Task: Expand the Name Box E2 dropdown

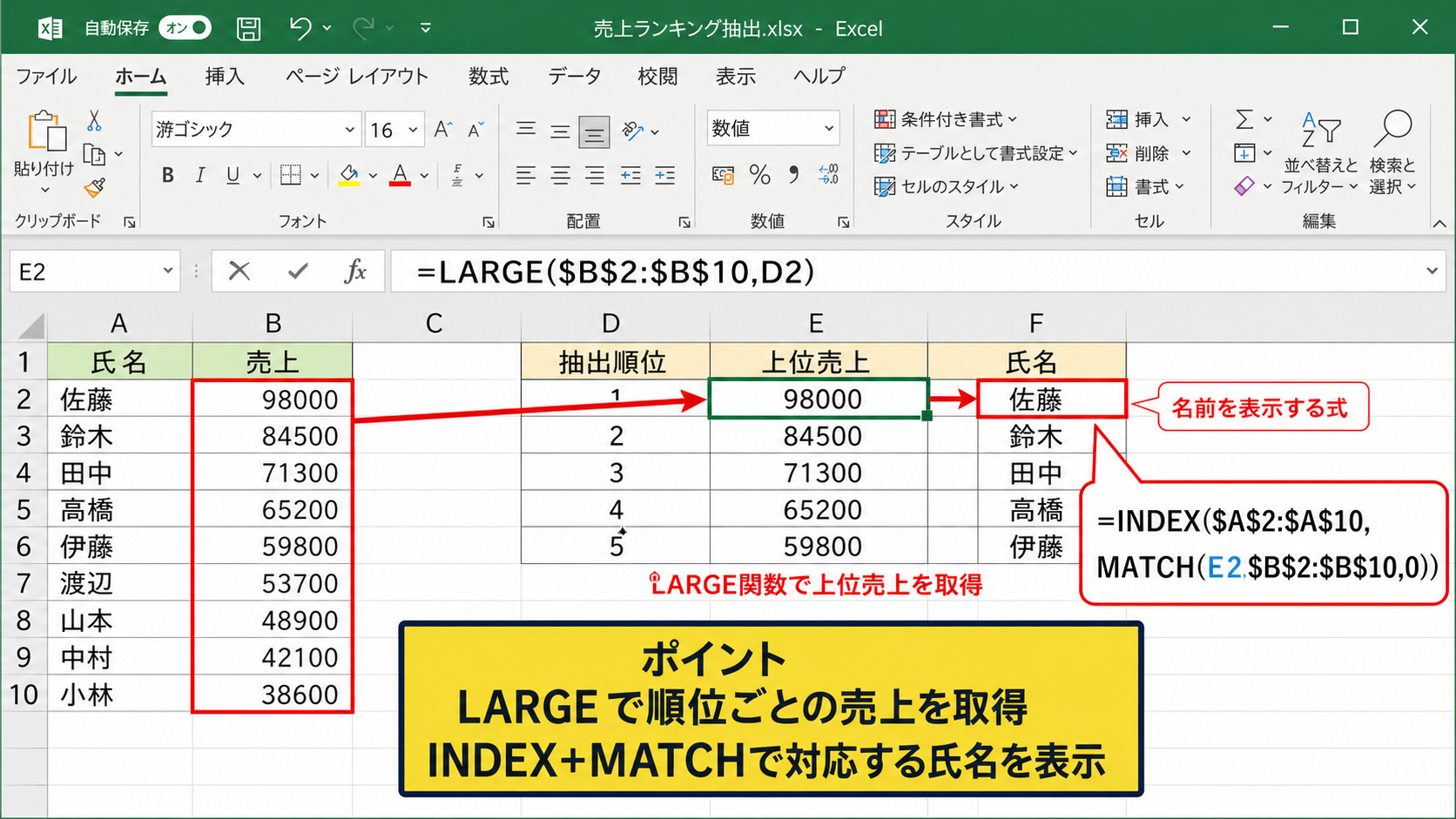Action: pos(167,272)
